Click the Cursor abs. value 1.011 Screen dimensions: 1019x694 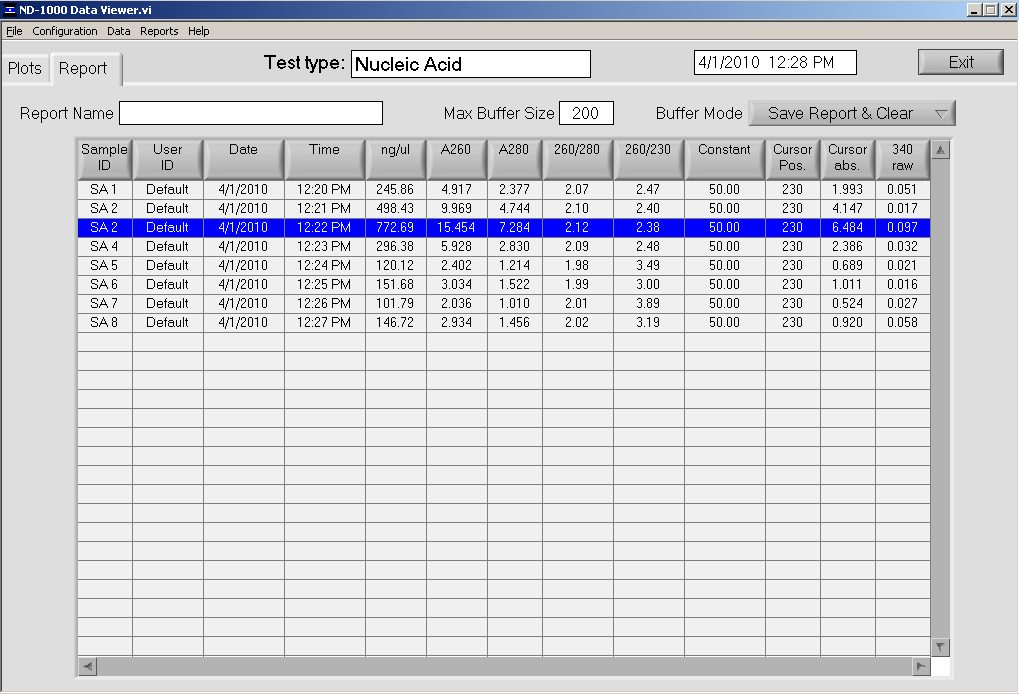847,285
